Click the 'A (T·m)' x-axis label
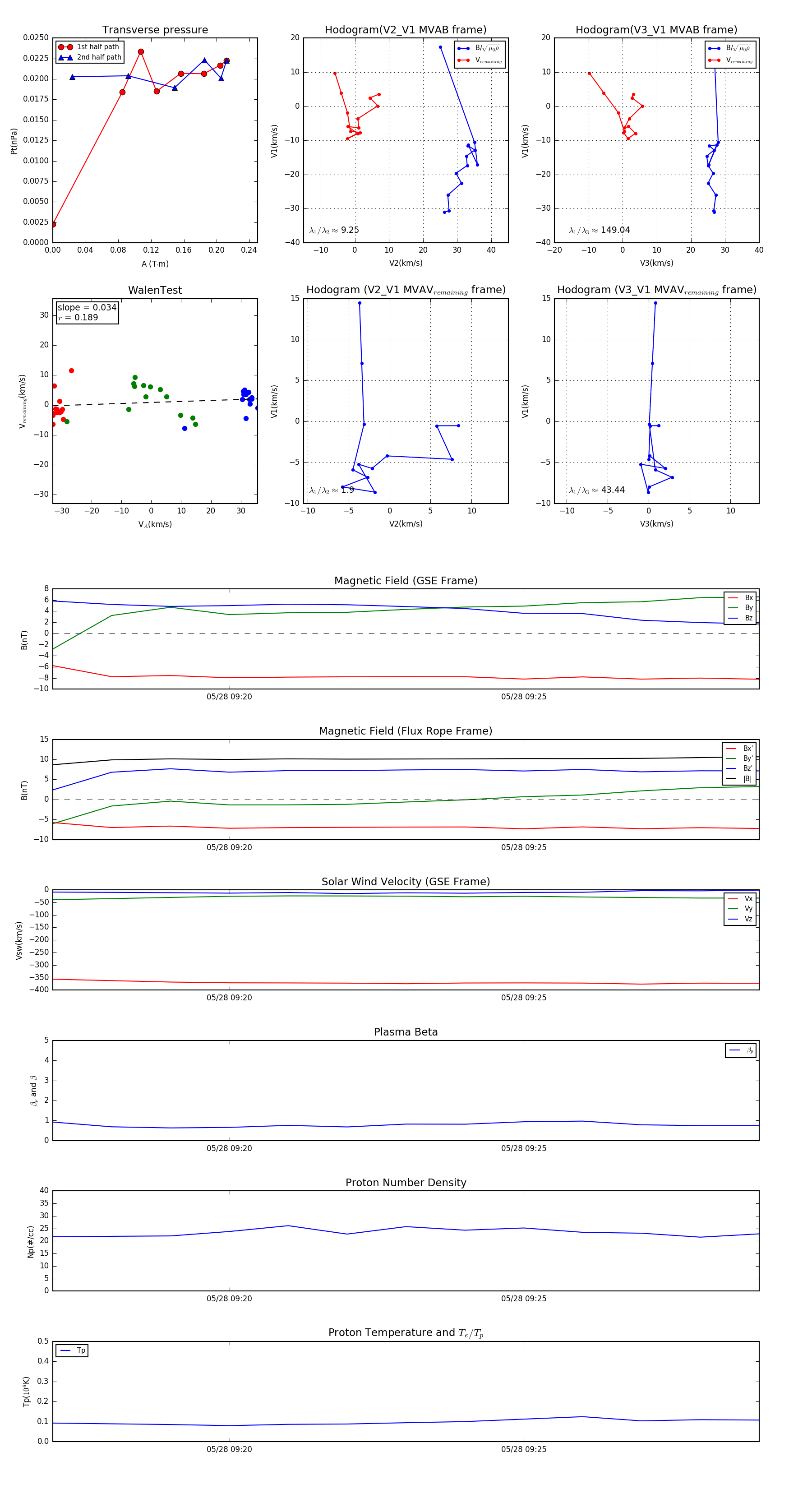 pyautogui.click(x=155, y=264)
